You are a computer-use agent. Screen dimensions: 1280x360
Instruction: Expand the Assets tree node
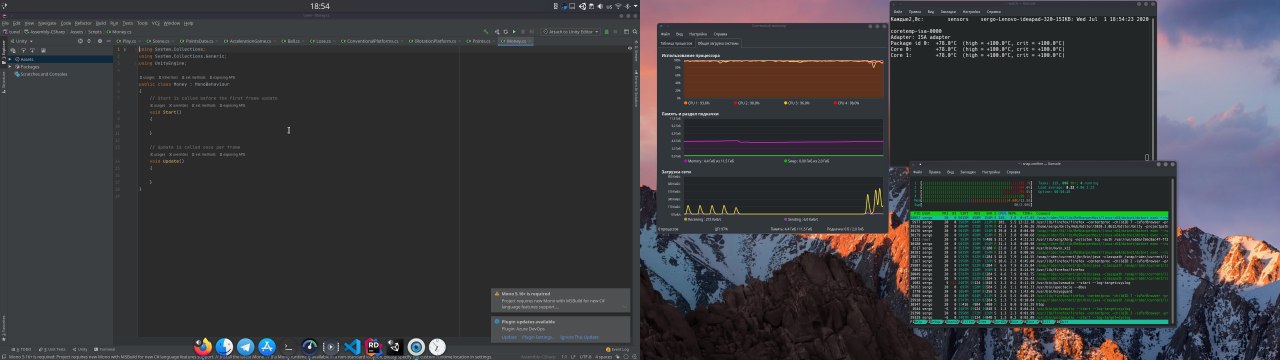coord(10,59)
